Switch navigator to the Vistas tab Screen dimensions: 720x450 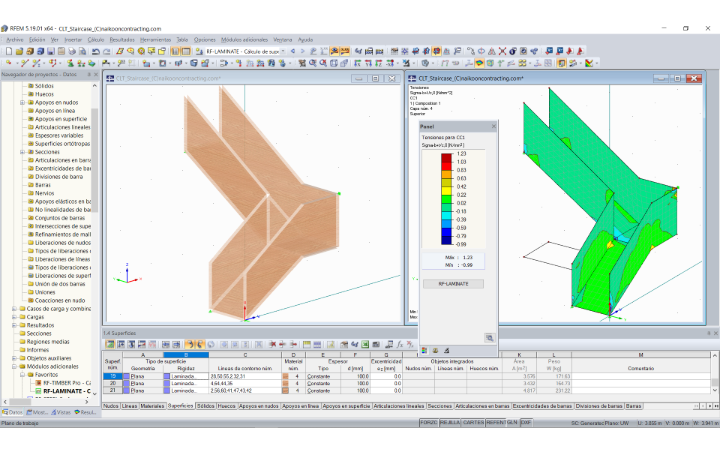coord(61,412)
